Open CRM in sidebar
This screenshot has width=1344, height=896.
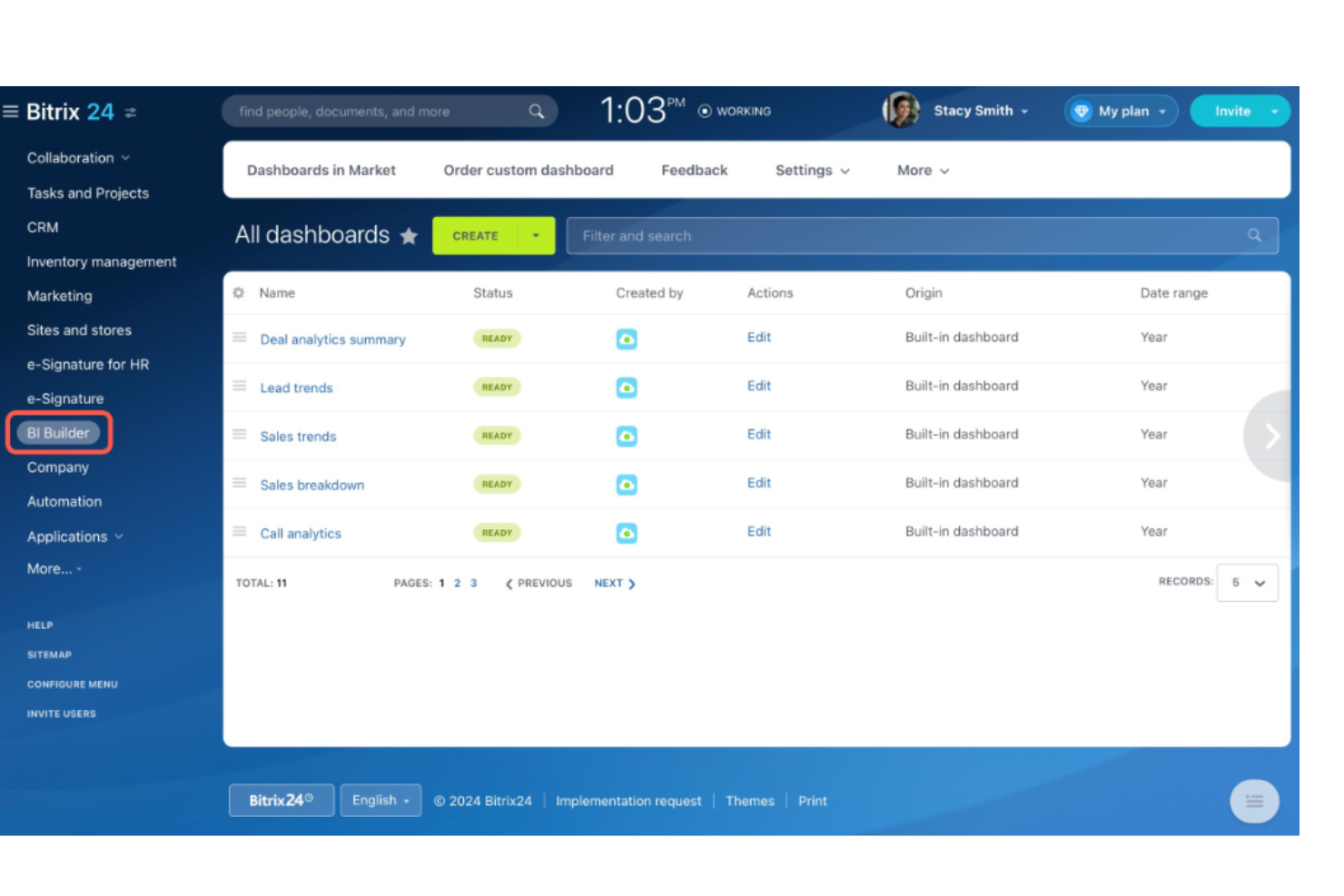click(x=43, y=228)
